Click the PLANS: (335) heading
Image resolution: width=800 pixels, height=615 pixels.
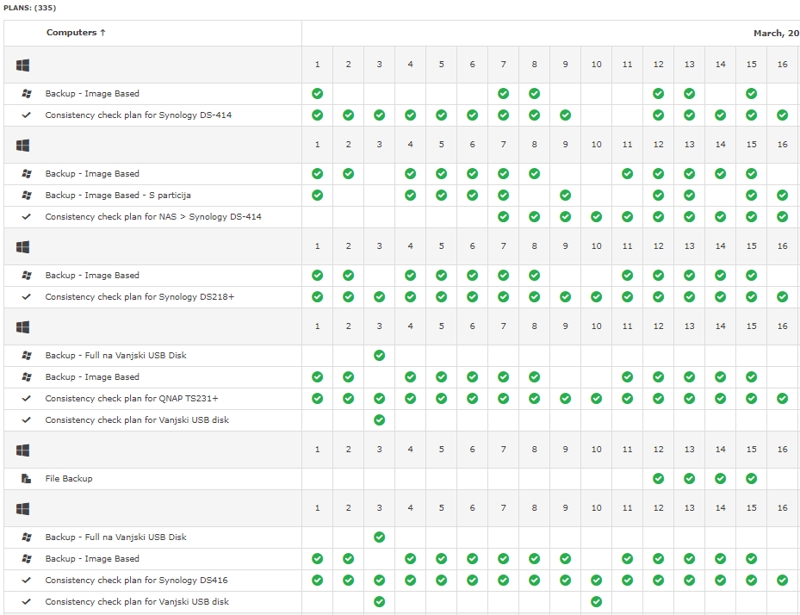(x=30, y=7)
